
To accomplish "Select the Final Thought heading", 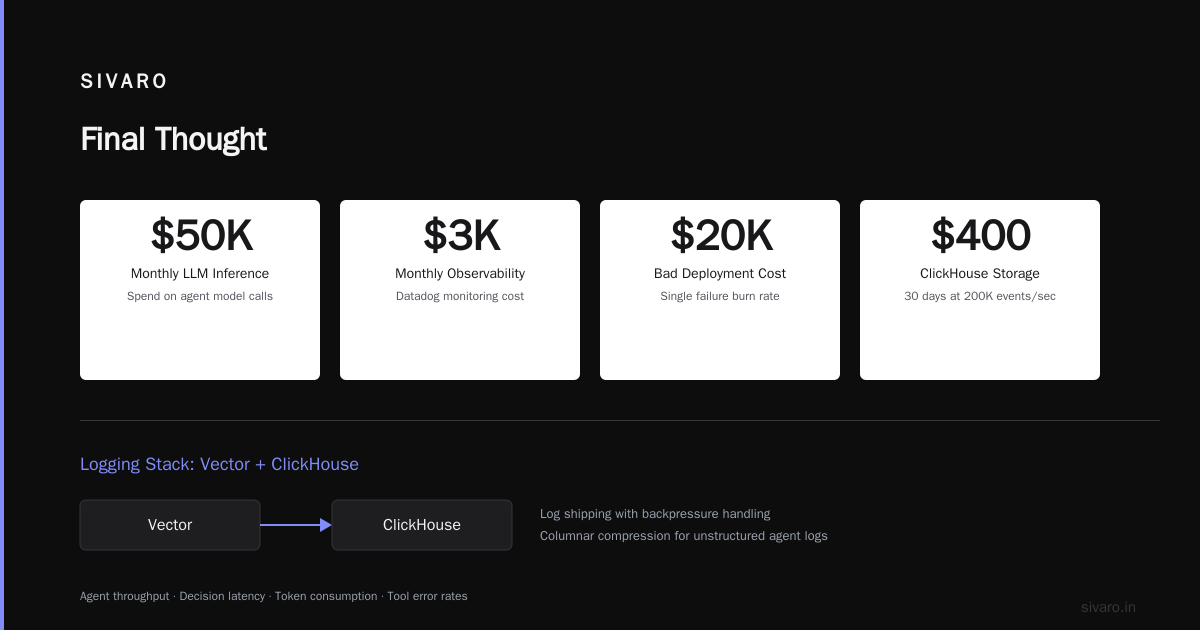I will pyautogui.click(x=173, y=139).
